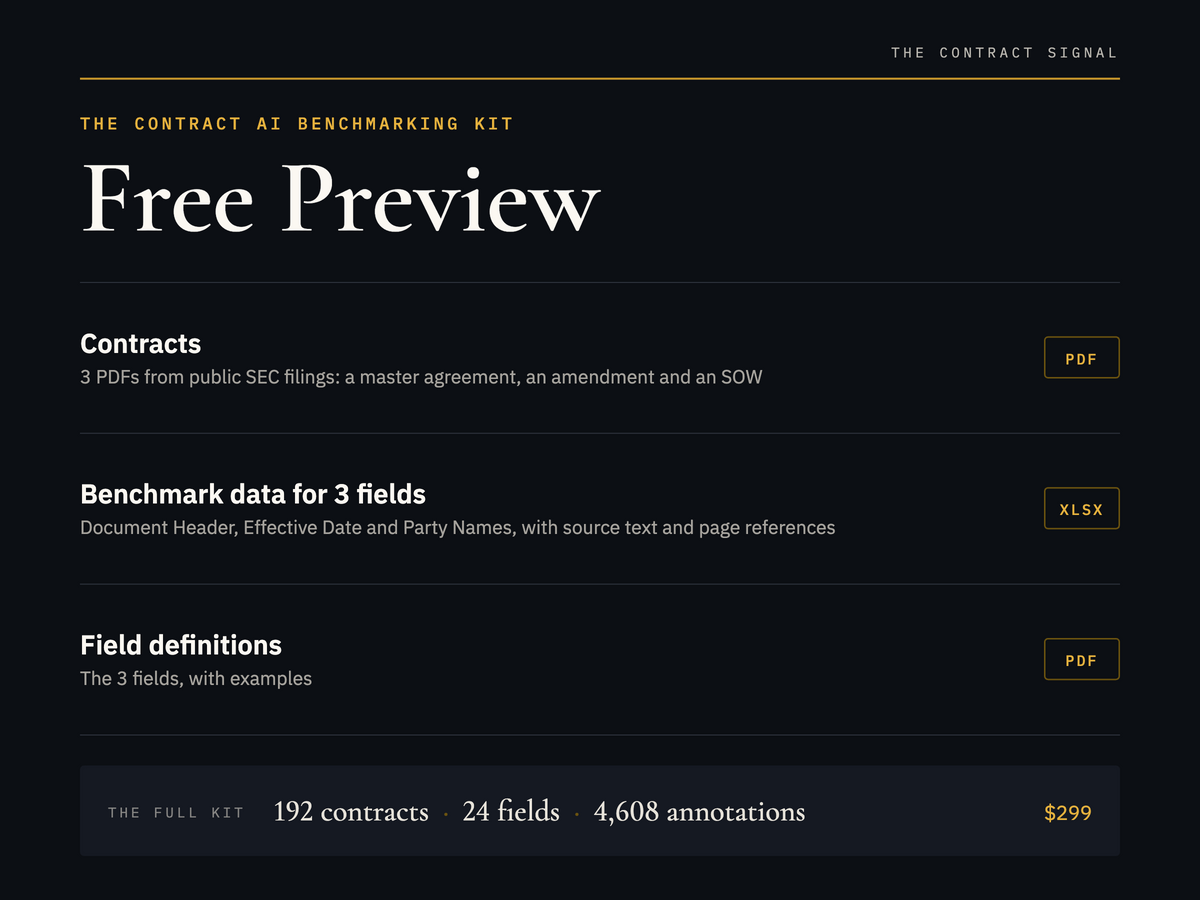Click the XLSX badge for Benchmark data
Image resolution: width=1200 pixels, height=900 pixels.
point(1081,509)
